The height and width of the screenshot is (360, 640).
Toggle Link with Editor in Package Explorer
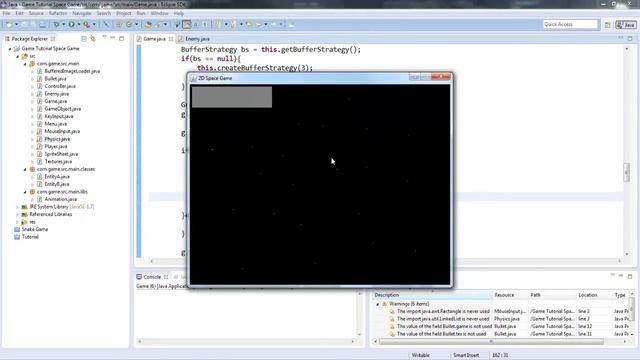93,39
